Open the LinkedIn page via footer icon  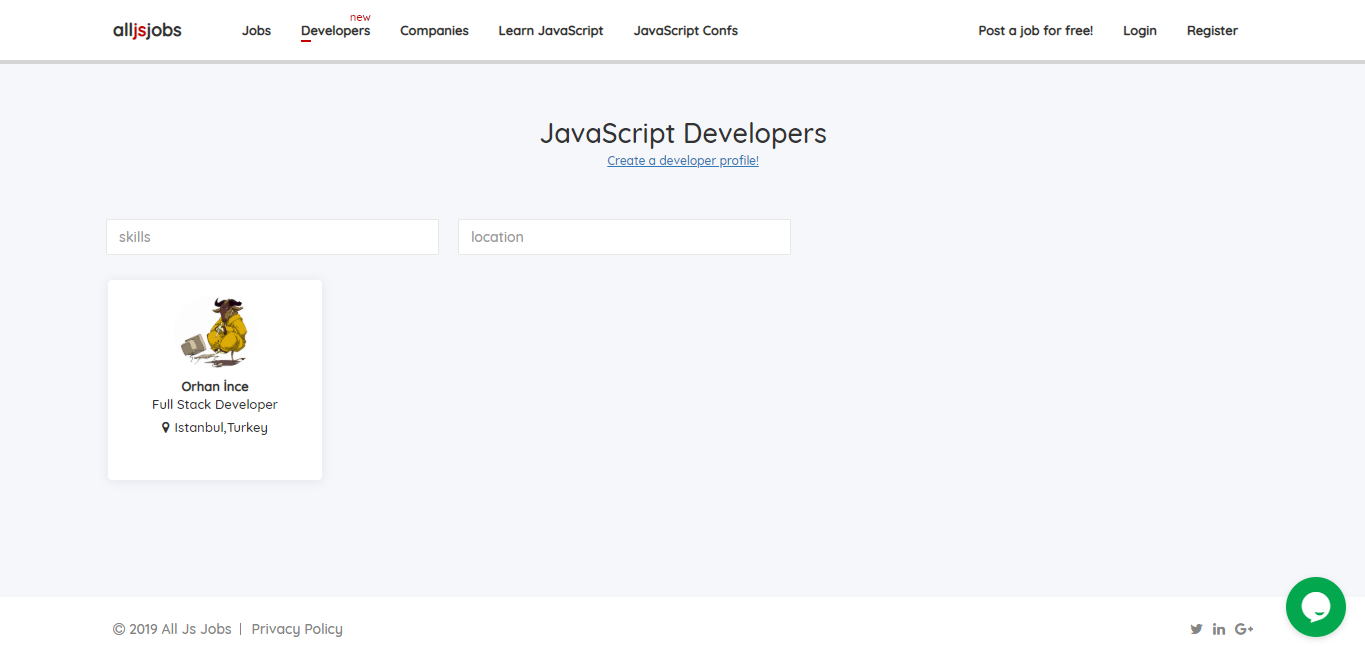pyautogui.click(x=1219, y=628)
